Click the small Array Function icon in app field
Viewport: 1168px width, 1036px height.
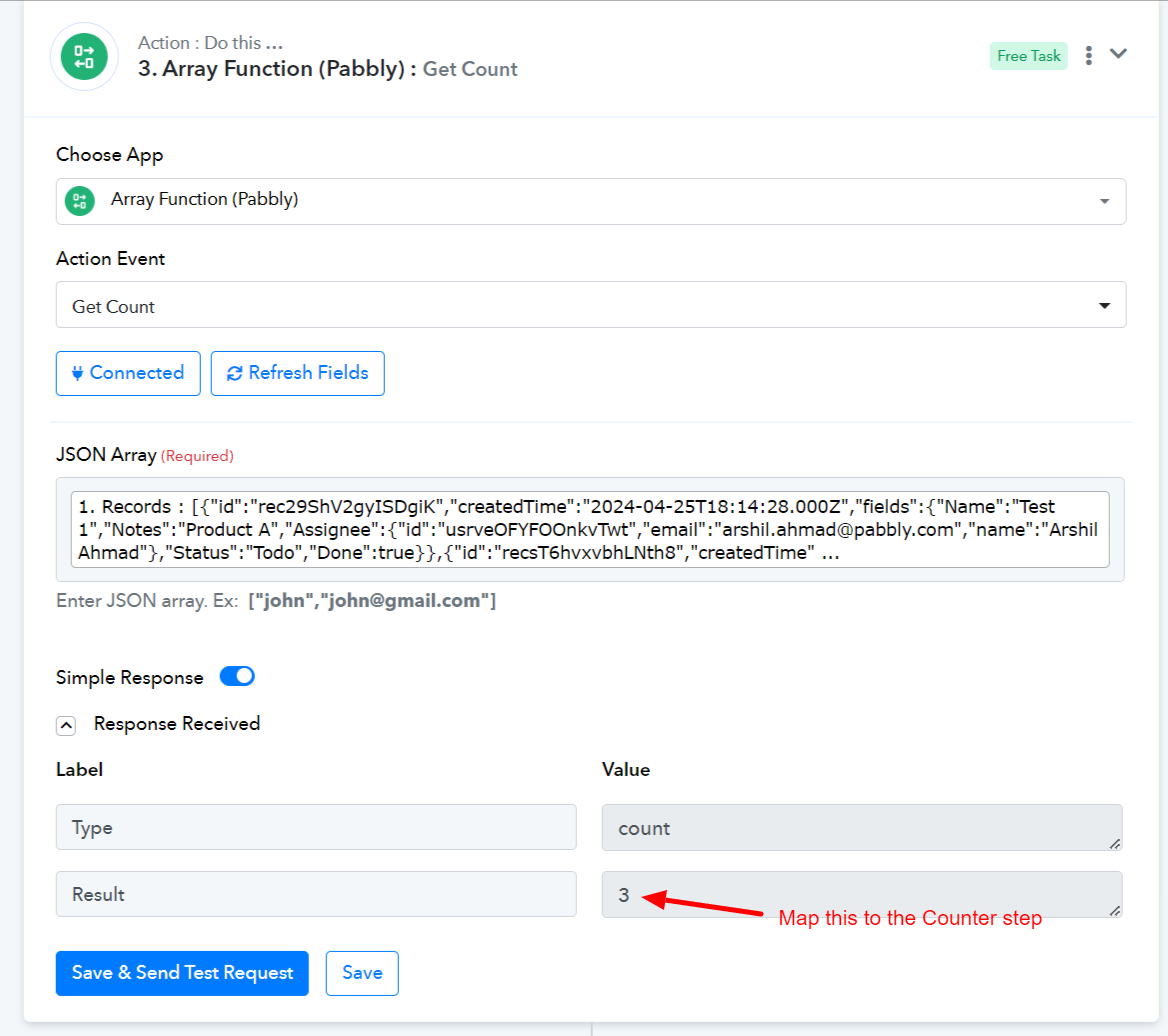80,200
